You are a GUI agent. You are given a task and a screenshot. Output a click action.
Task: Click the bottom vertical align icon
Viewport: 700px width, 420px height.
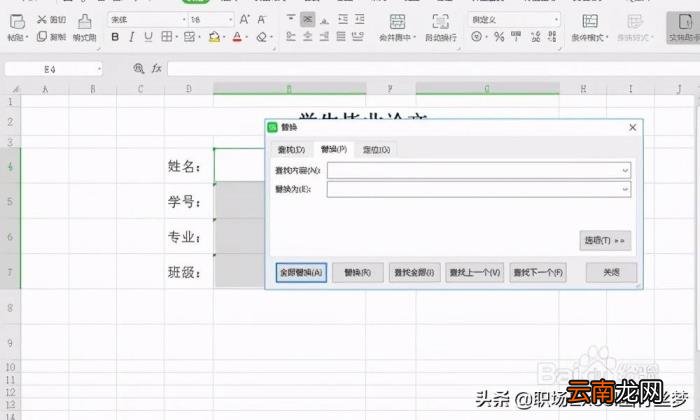point(325,19)
